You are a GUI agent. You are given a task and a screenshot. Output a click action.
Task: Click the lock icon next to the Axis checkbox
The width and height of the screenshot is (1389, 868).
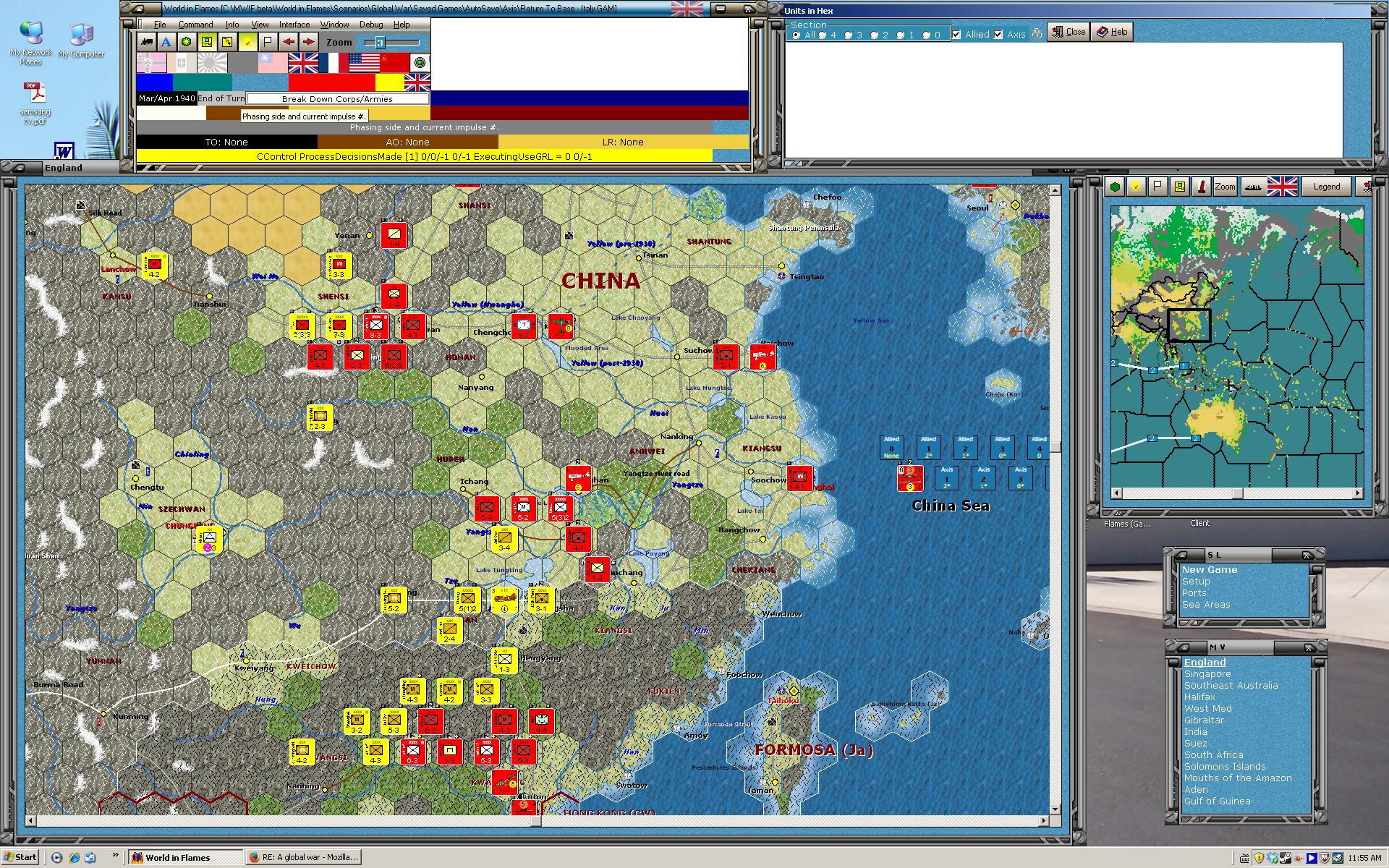click(1037, 34)
